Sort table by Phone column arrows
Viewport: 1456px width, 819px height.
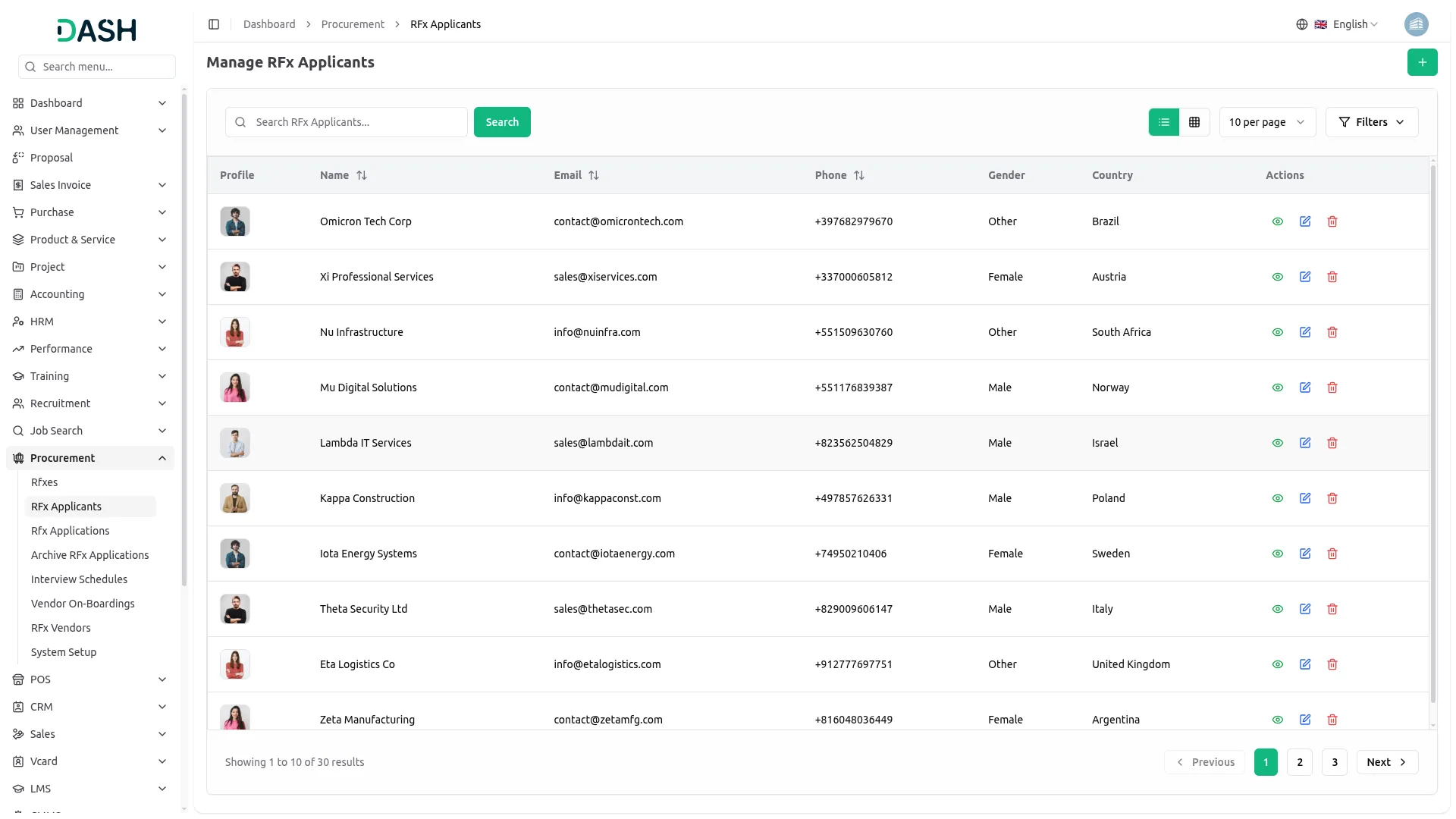pyautogui.click(x=858, y=175)
